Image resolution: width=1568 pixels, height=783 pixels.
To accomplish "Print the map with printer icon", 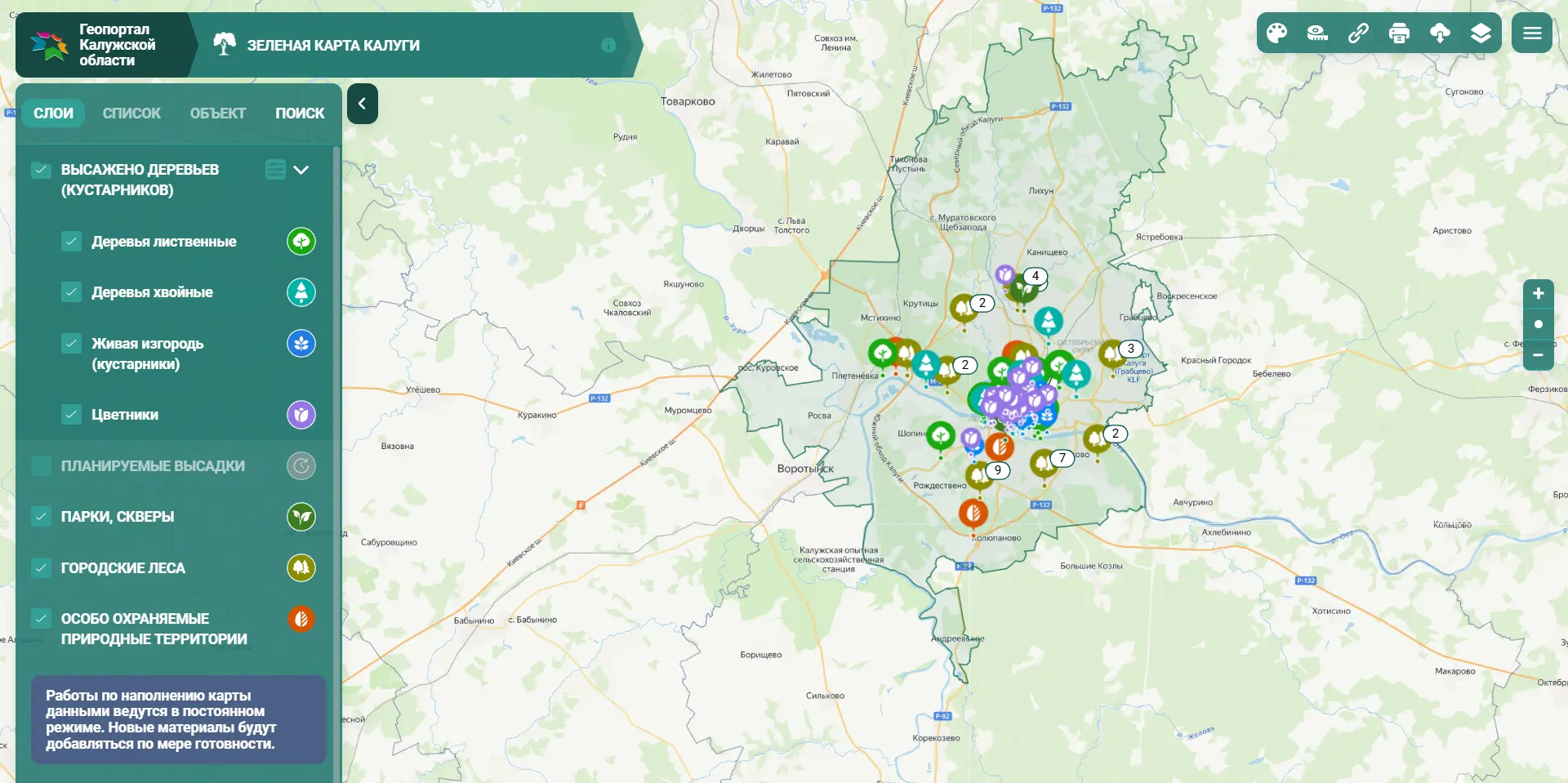I will 1399,33.
